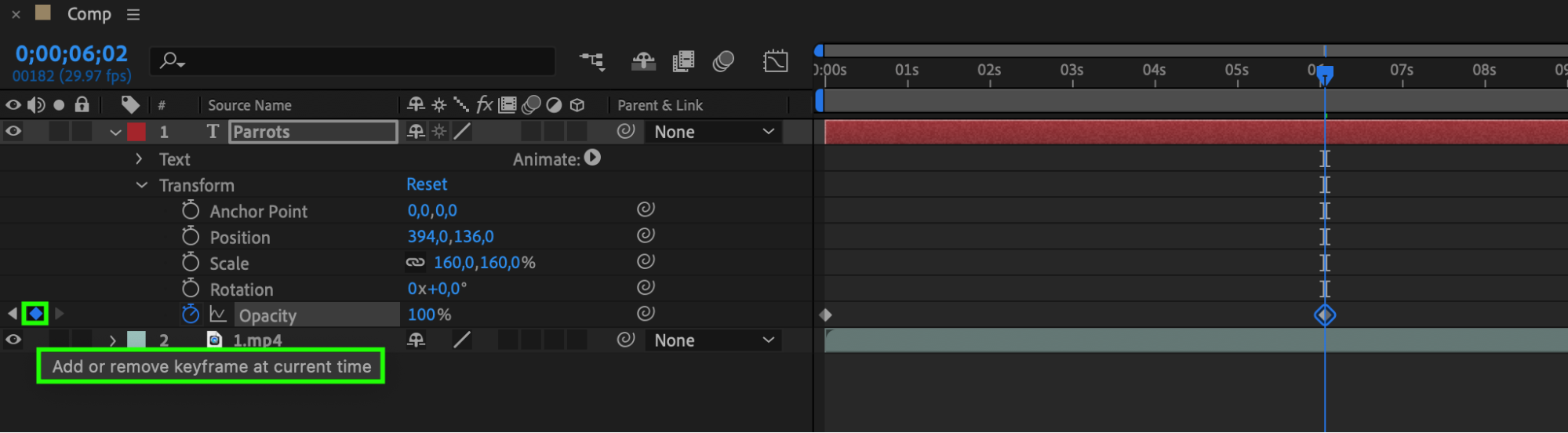Open the composition mini-flowchart icon
The height and width of the screenshot is (433, 1568).
pos(592,61)
